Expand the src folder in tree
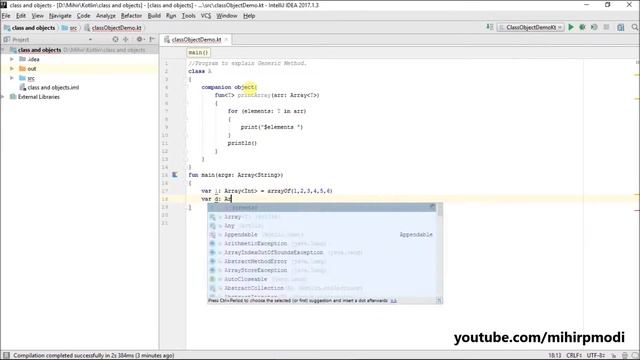Screen dimensions: 640x360 12,78
